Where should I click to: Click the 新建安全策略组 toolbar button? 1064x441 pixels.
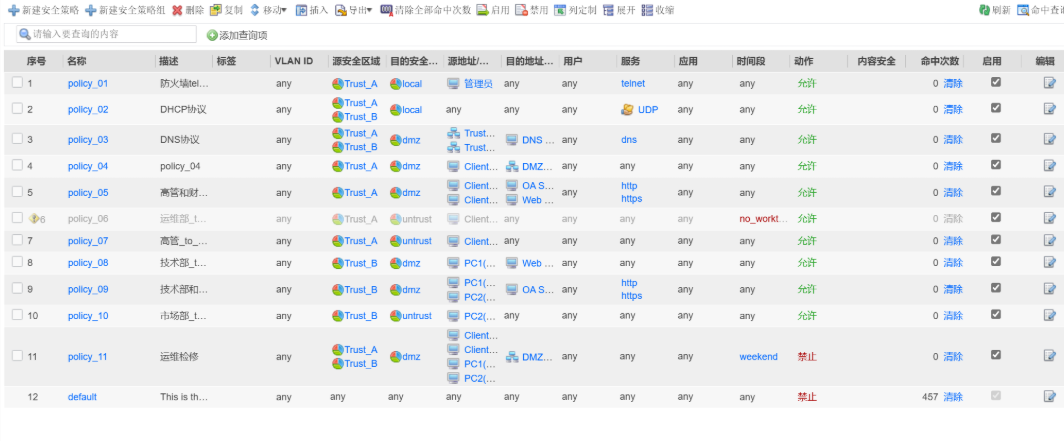pos(125,10)
